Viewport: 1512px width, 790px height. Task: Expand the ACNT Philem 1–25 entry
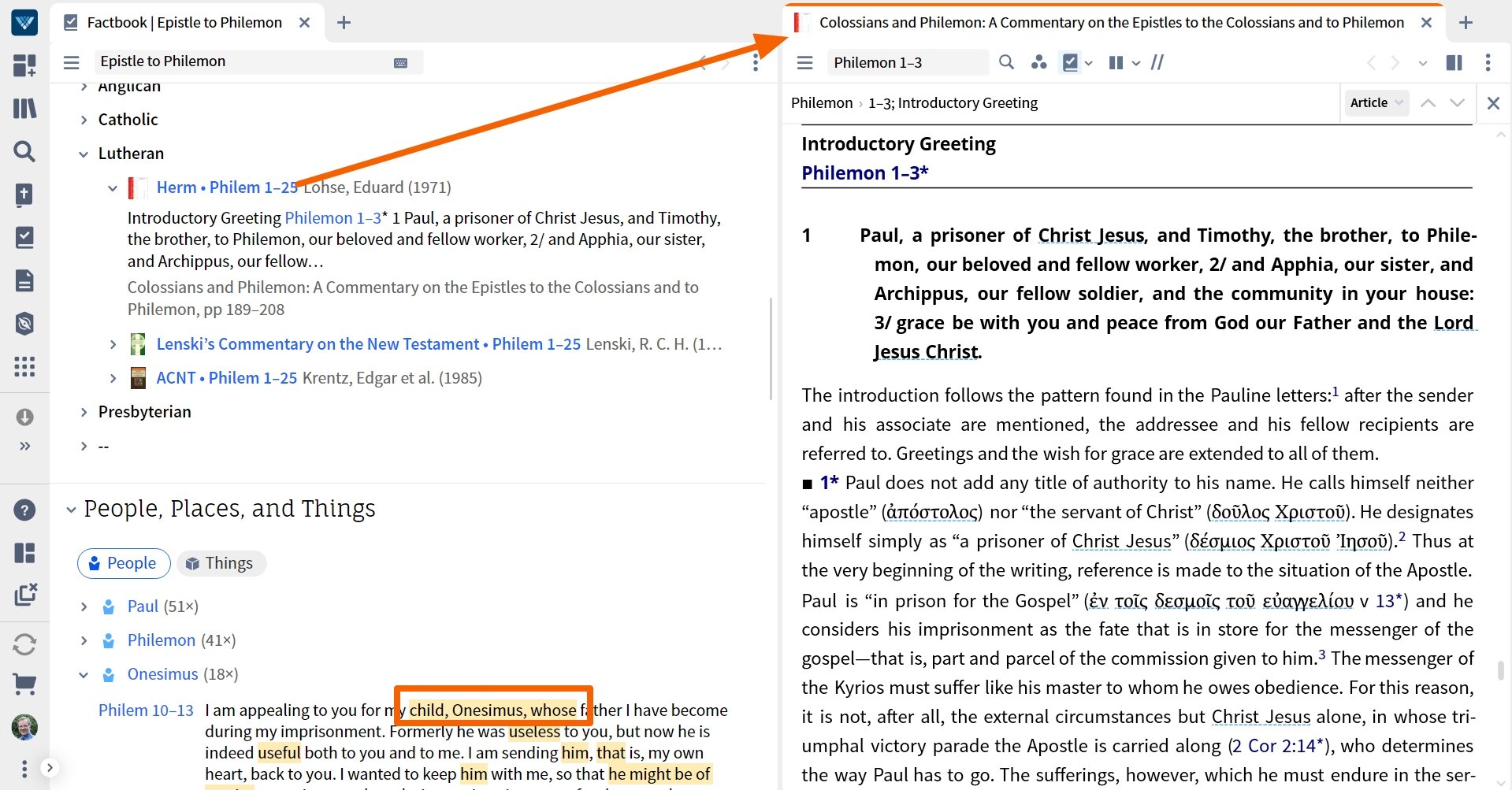point(113,378)
